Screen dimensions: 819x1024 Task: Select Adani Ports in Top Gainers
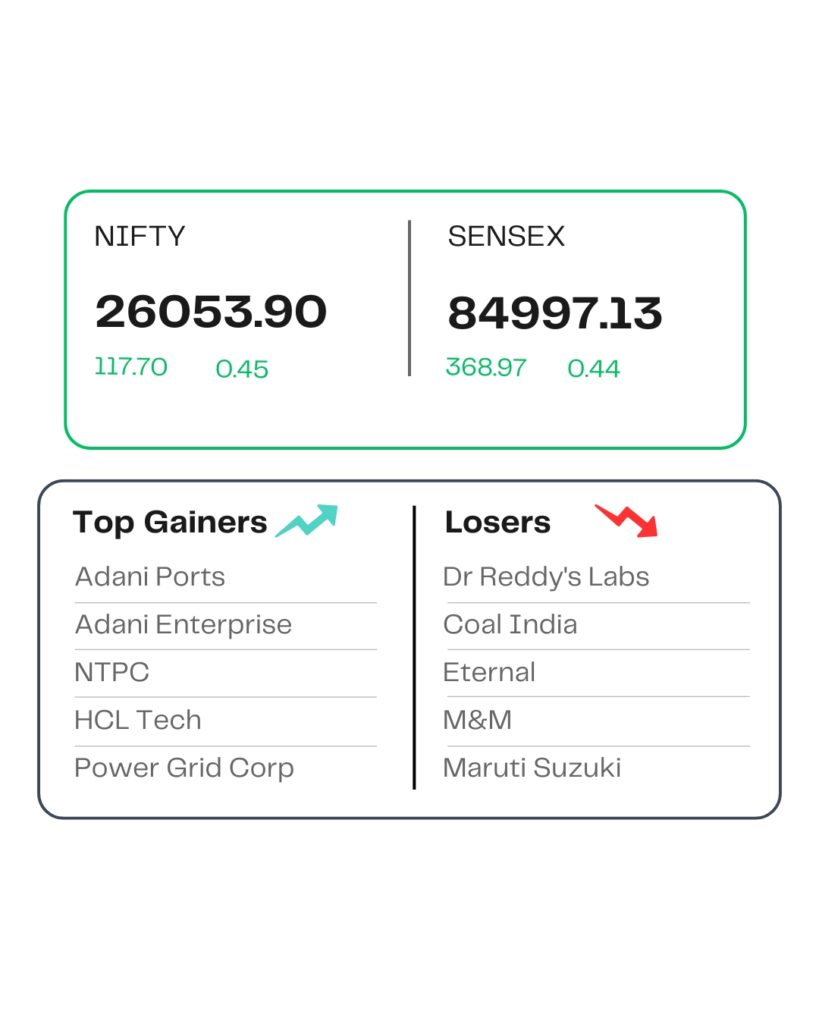[150, 577]
